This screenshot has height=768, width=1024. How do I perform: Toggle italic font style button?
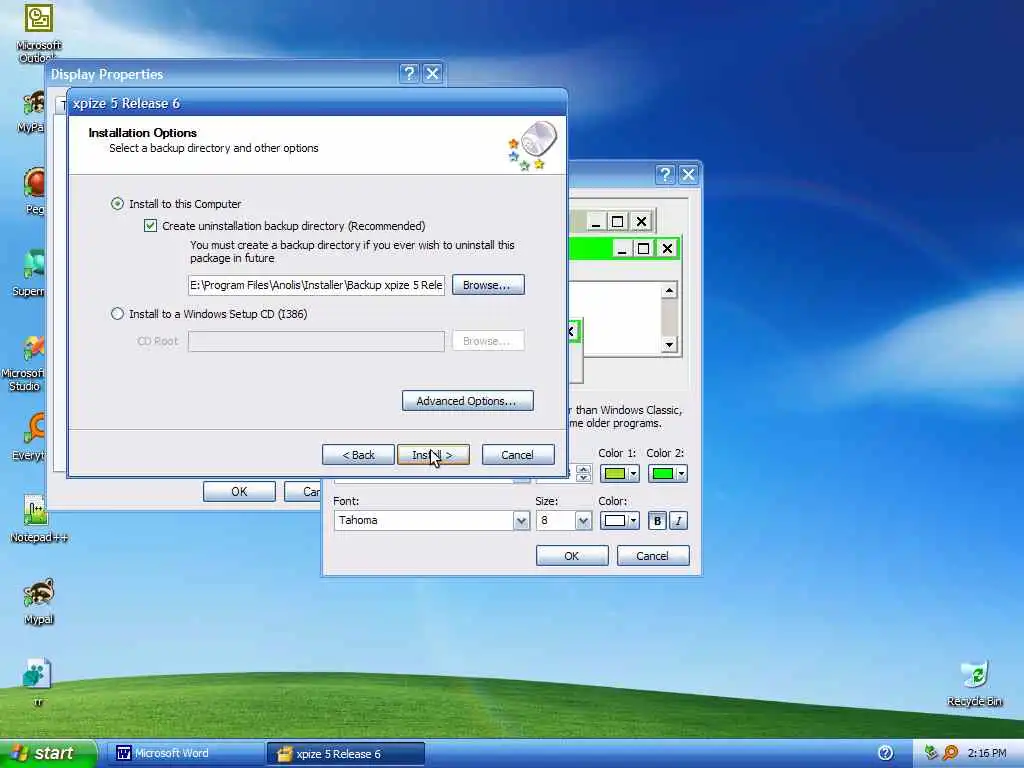[679, 520]
